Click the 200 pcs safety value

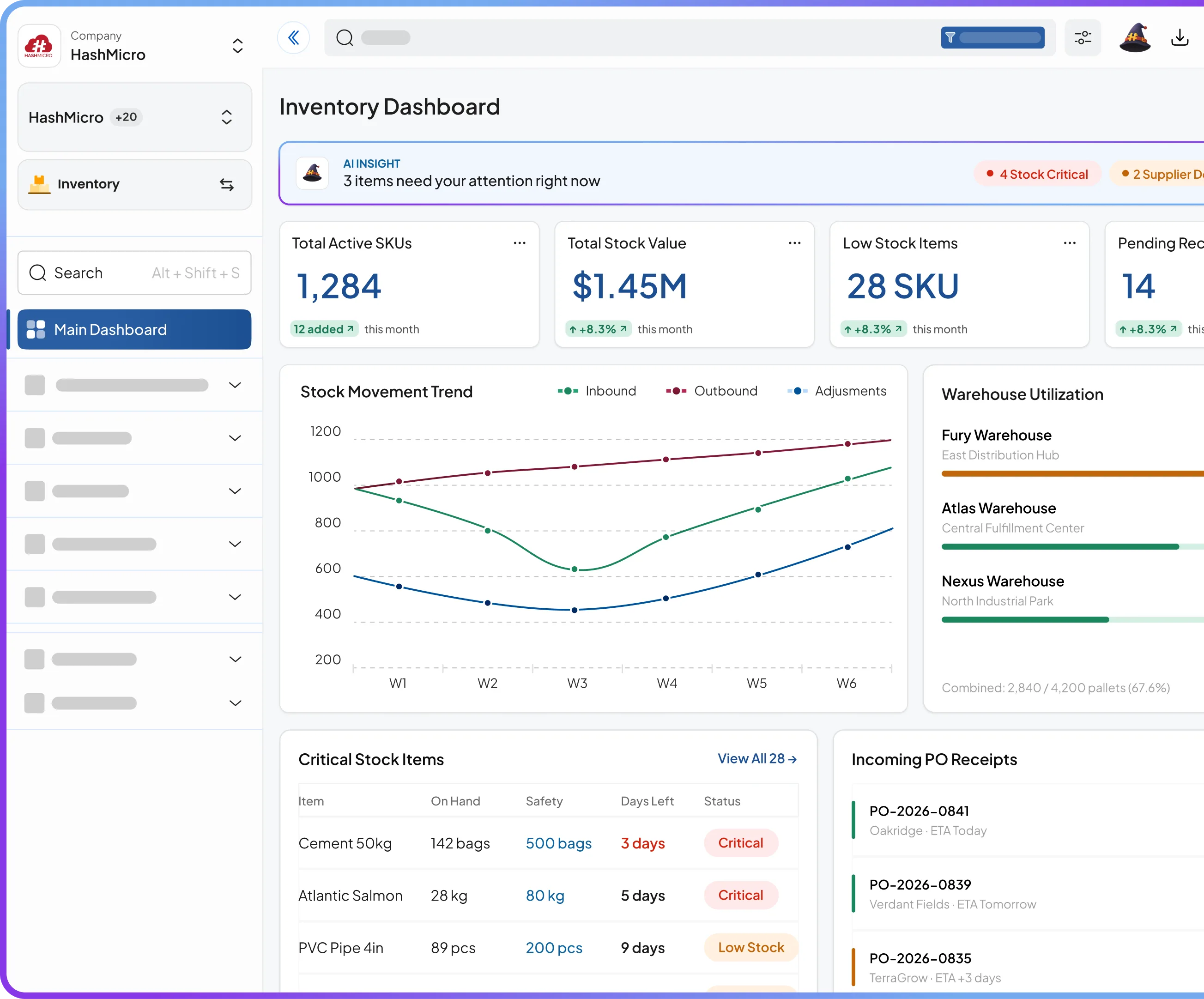point(554,947)
